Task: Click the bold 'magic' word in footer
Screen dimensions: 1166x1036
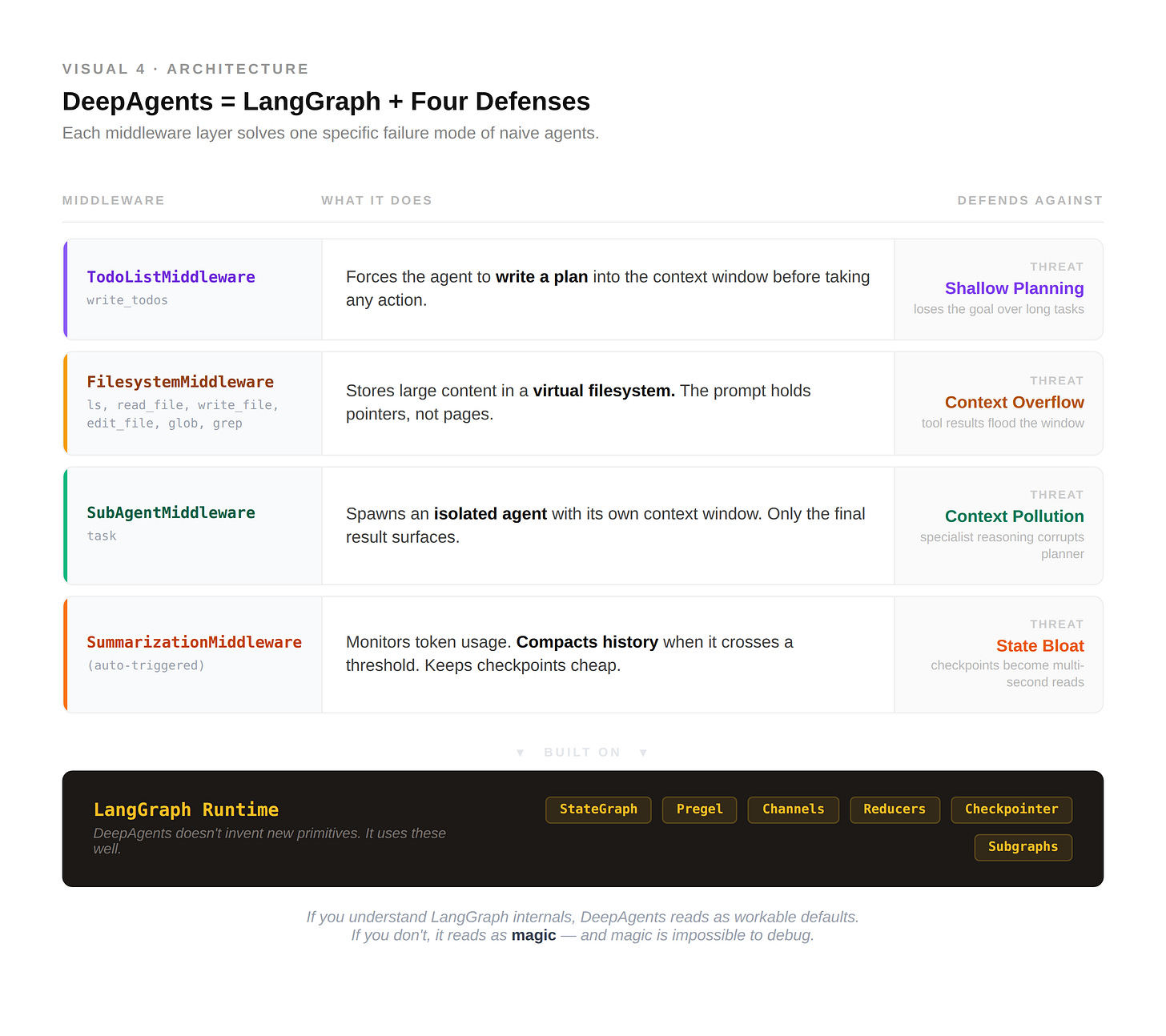Action: [x=533, y=936]
